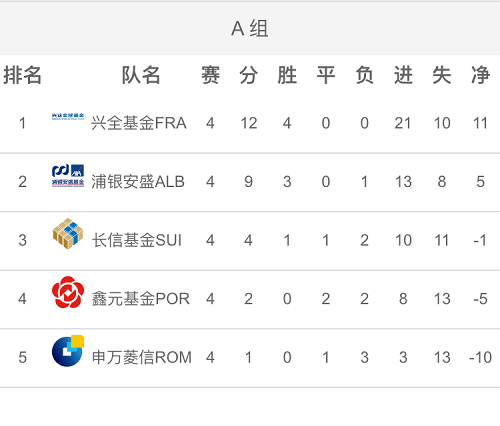Click the A组 group header

pos(250,28)
